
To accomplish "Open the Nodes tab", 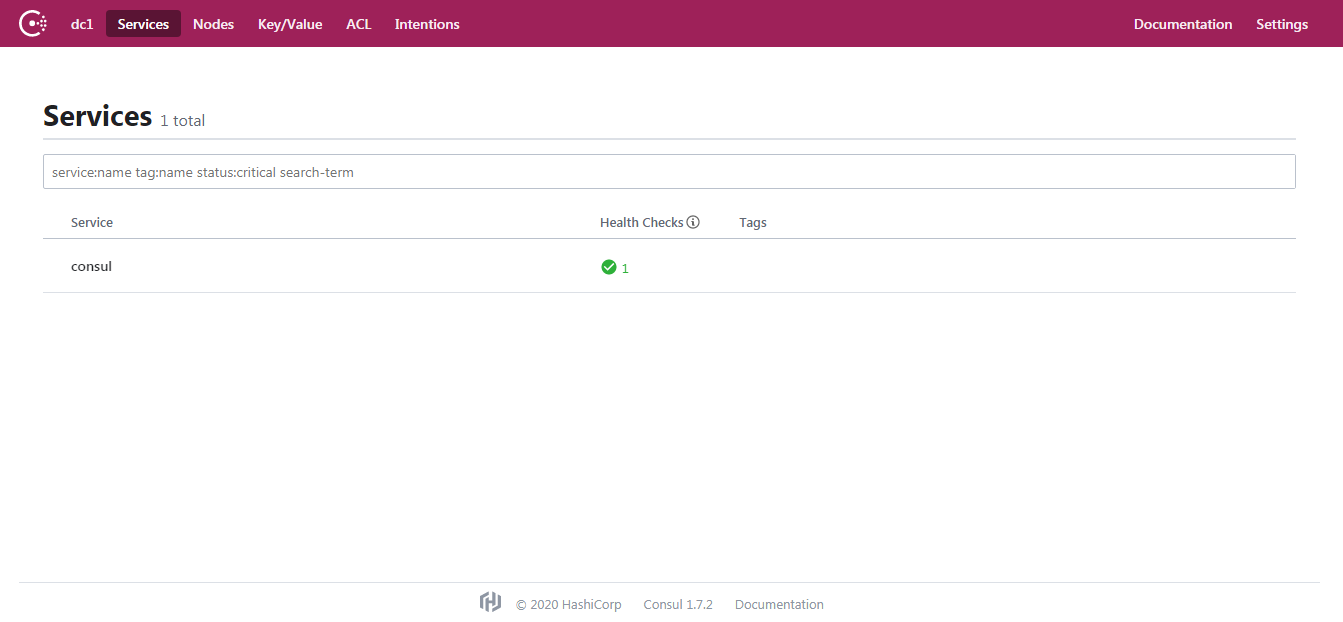I will click(x=213, y=24).
